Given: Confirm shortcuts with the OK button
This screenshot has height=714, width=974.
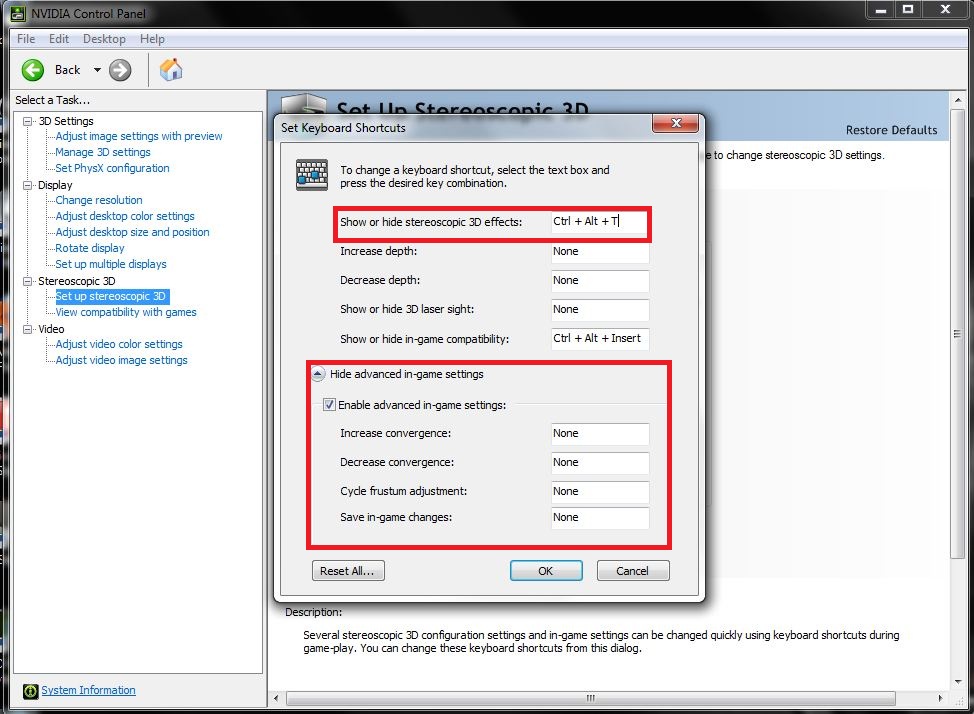Looking at the screenshot, I should [x=546, y=571].
